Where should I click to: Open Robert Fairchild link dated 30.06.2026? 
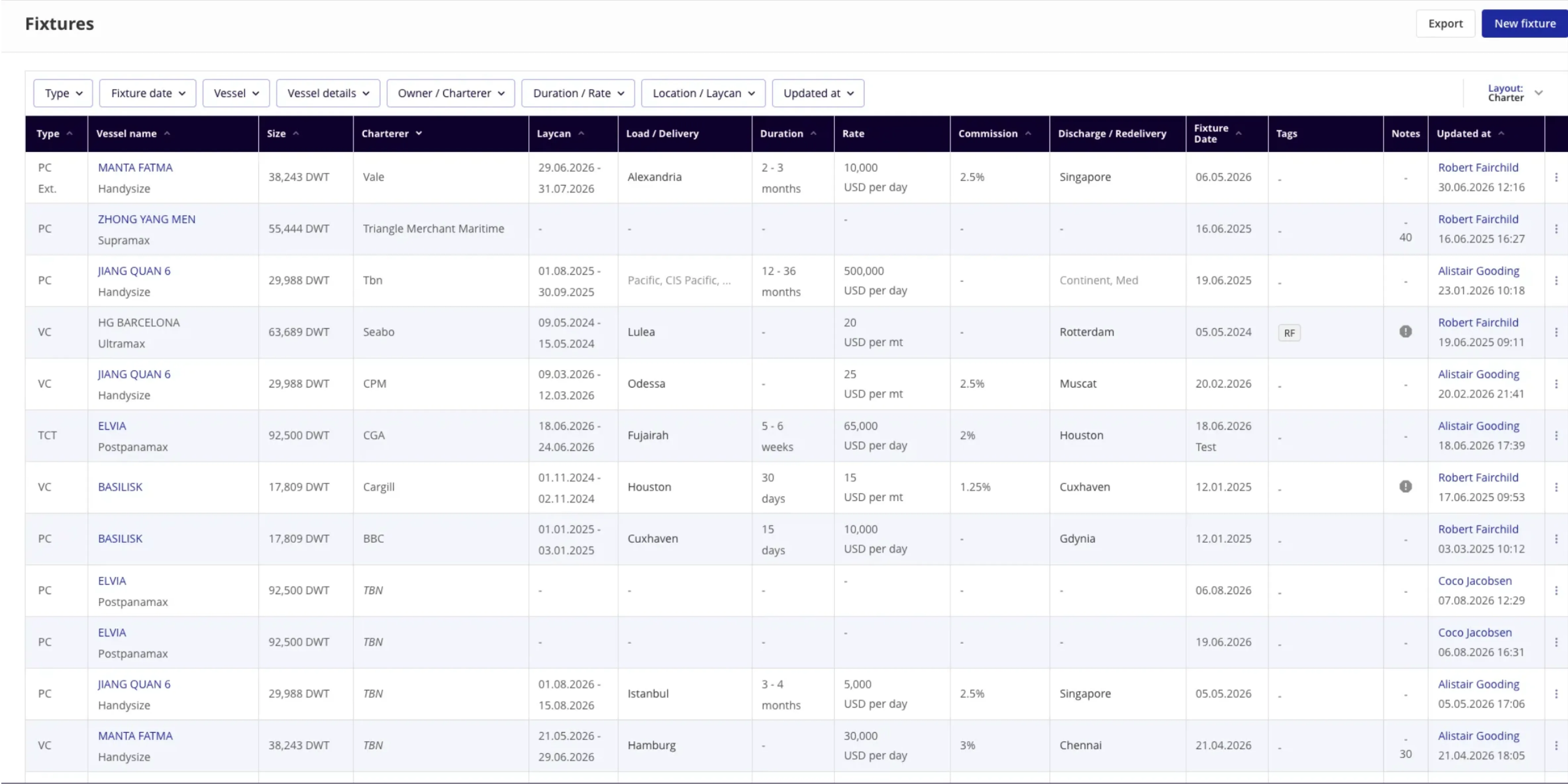point(1478,168)
